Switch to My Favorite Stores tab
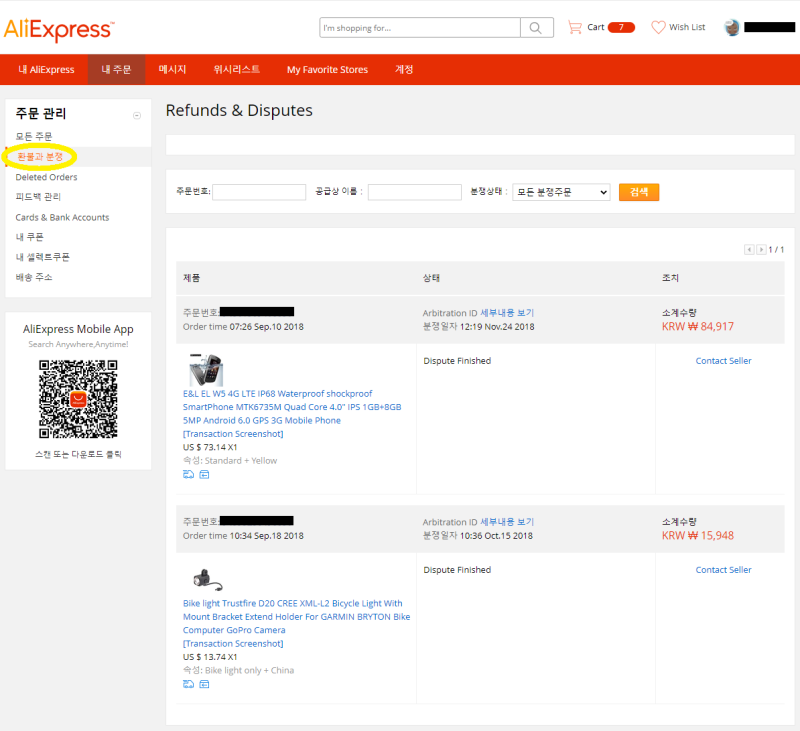Viewport: 800px width, 731px height. pyautogui.click(x=327, y=69)
